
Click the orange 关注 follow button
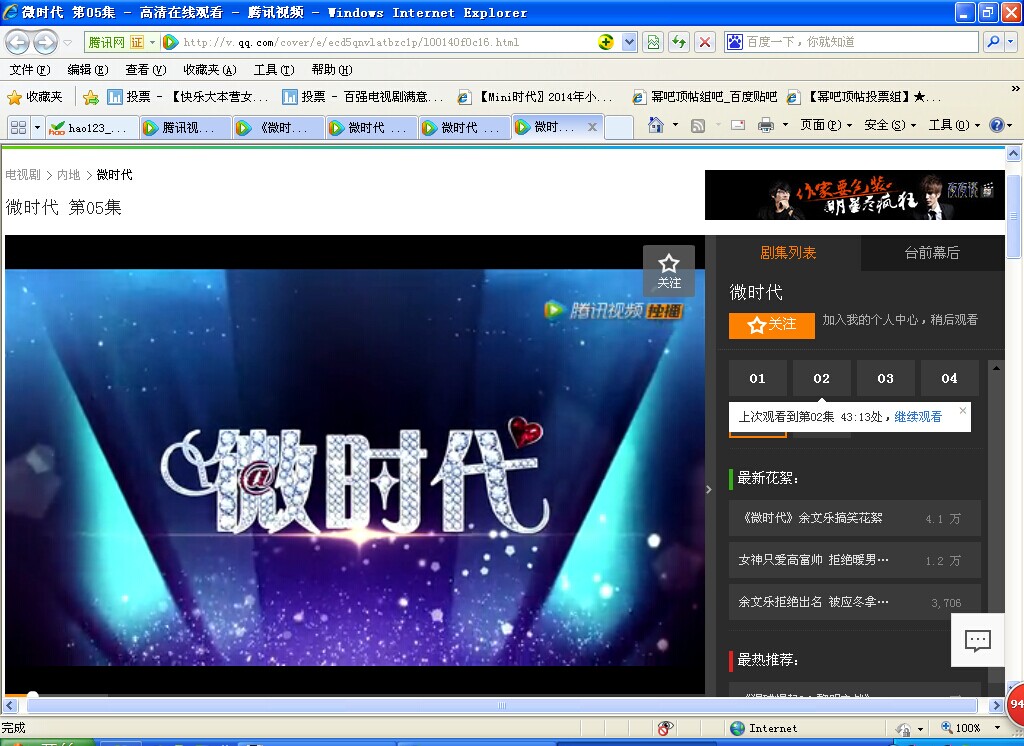[772, 325]
